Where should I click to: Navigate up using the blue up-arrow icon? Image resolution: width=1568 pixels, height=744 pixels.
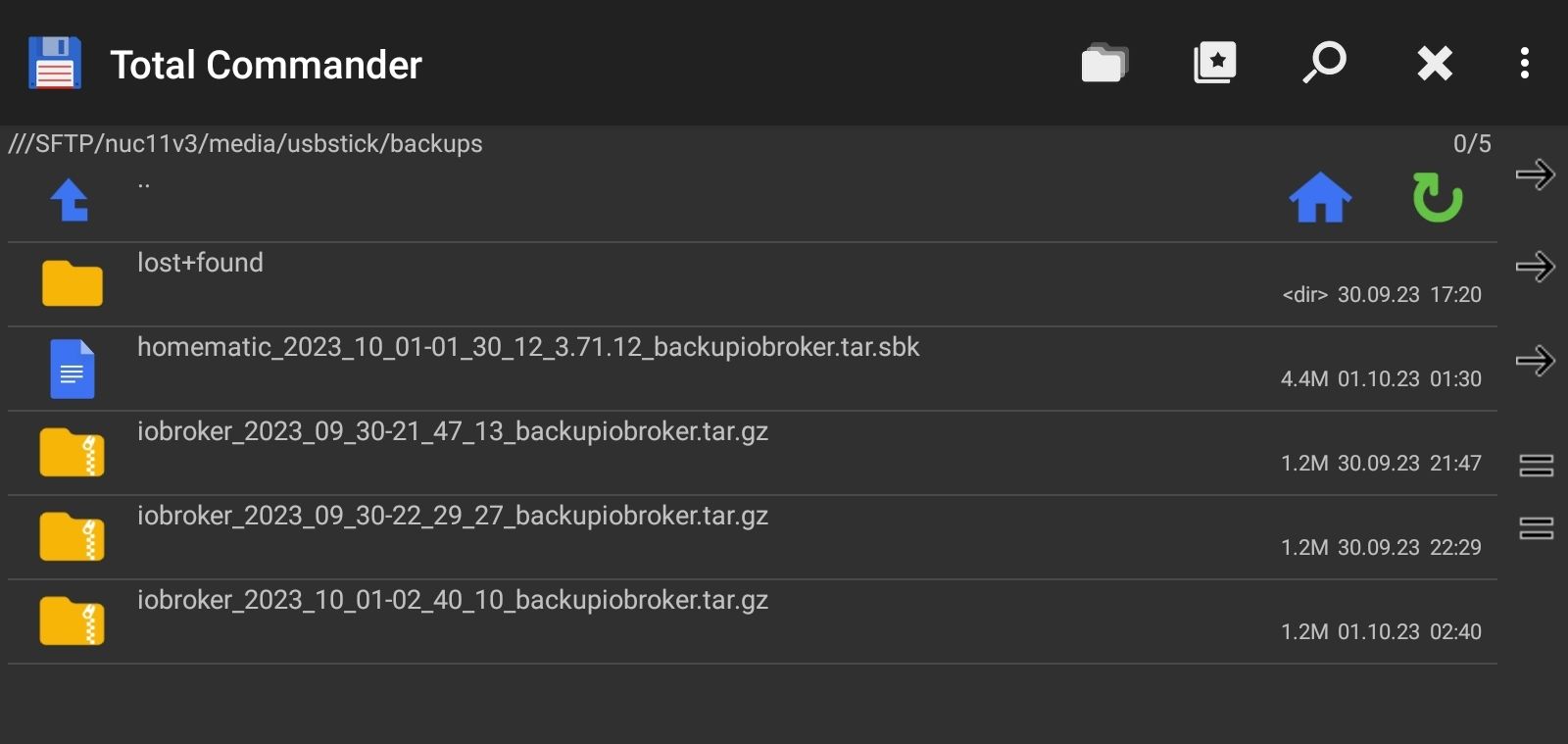(70, 200)
